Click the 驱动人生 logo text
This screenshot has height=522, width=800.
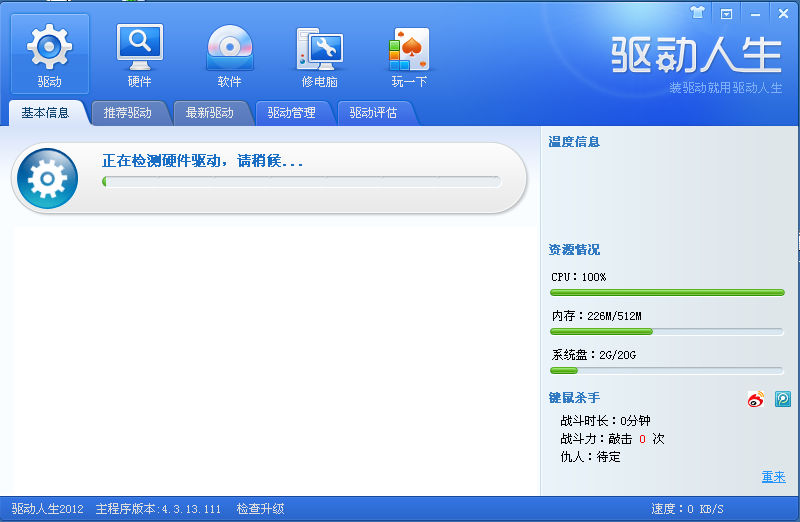(x=696, y=54)
